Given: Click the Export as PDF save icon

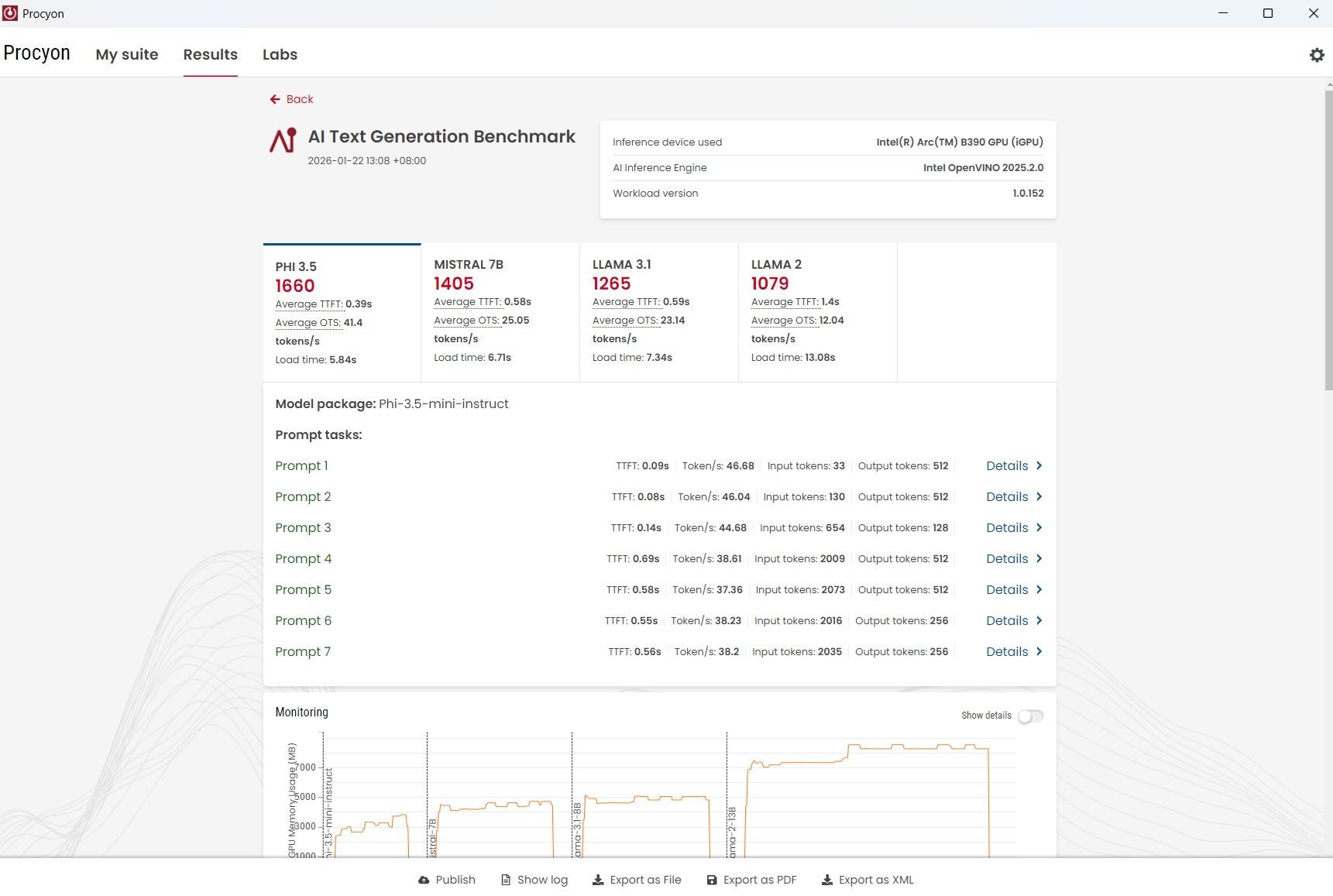Looking at the screenshot, I should [x=712, y=880].
